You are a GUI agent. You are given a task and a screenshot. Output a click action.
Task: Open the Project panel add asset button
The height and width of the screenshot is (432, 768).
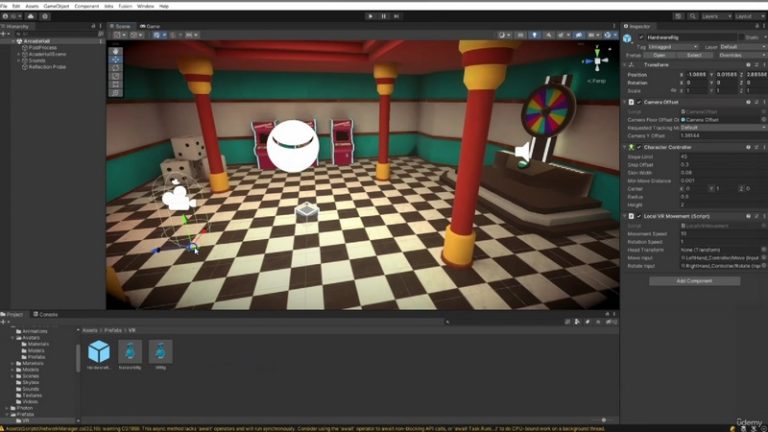[4, 322]
